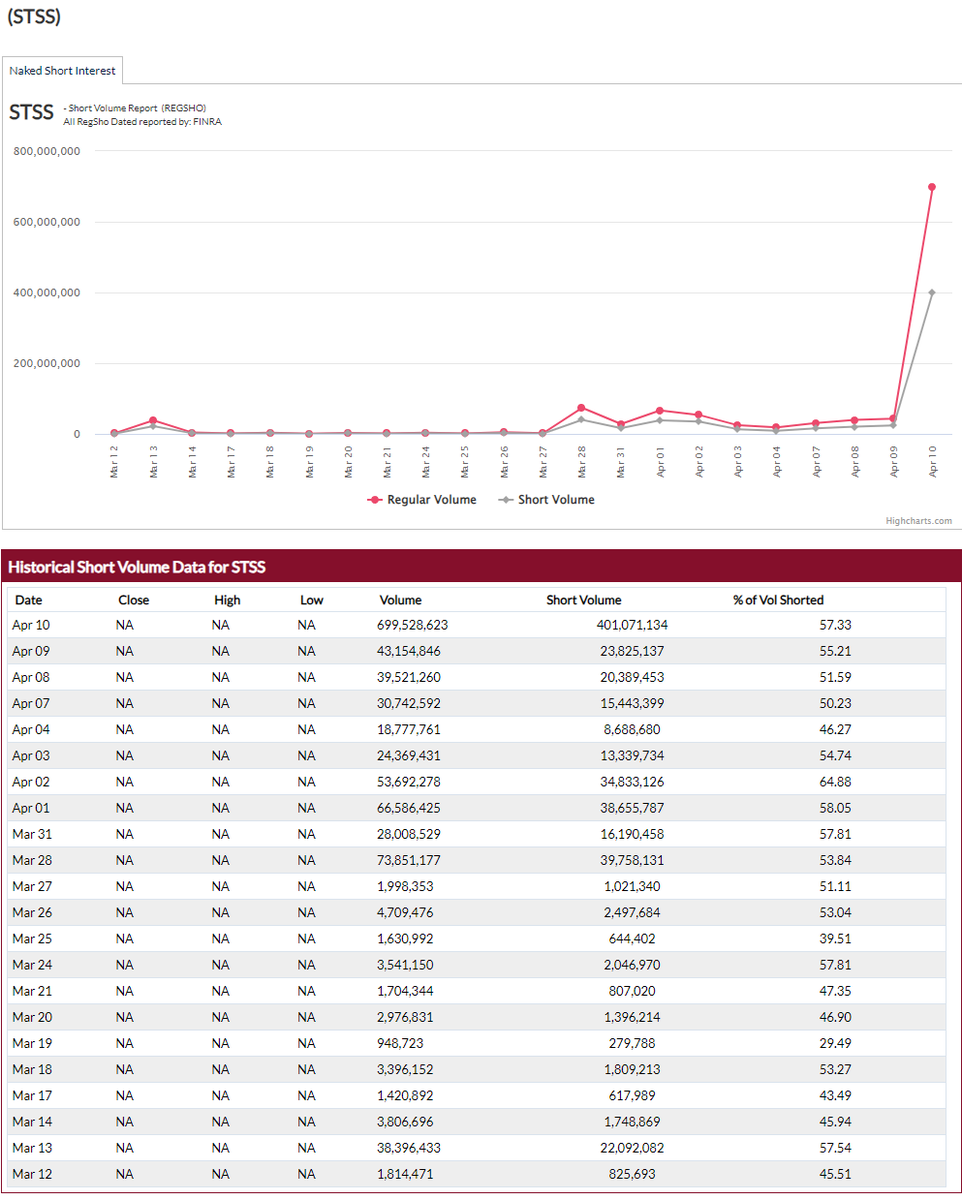Click the Apr 10 Short Volume data point
Viewport: 962px width, 1200px height.
[x=932, y=292]
